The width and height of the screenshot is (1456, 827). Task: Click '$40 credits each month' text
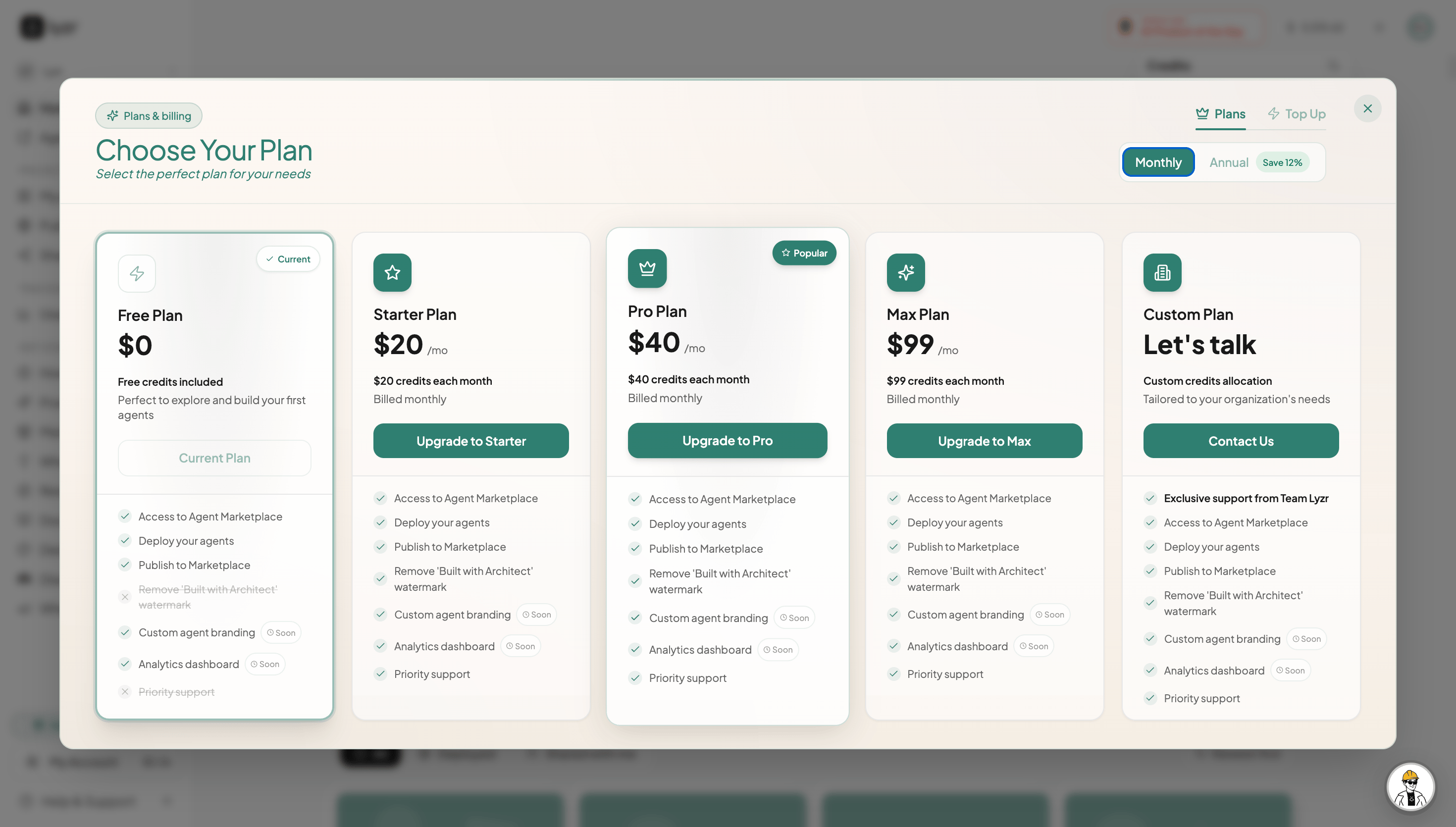pos(688,379)
